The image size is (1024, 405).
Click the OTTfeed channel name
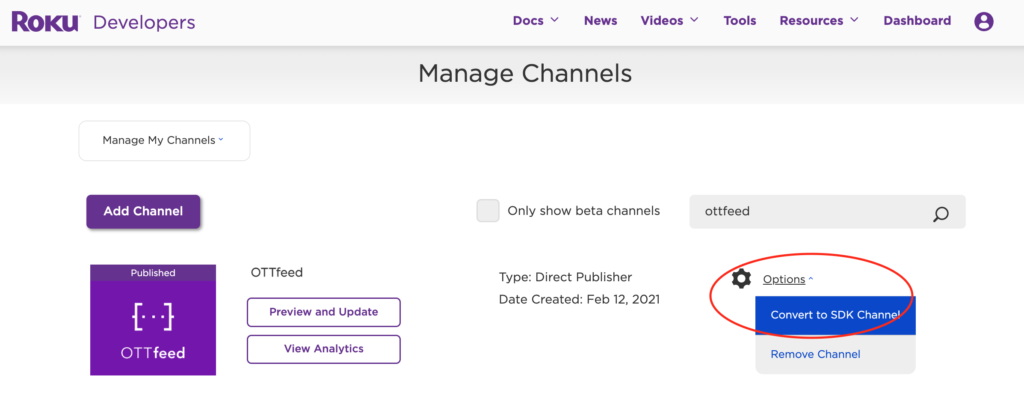tap(277, 272)
